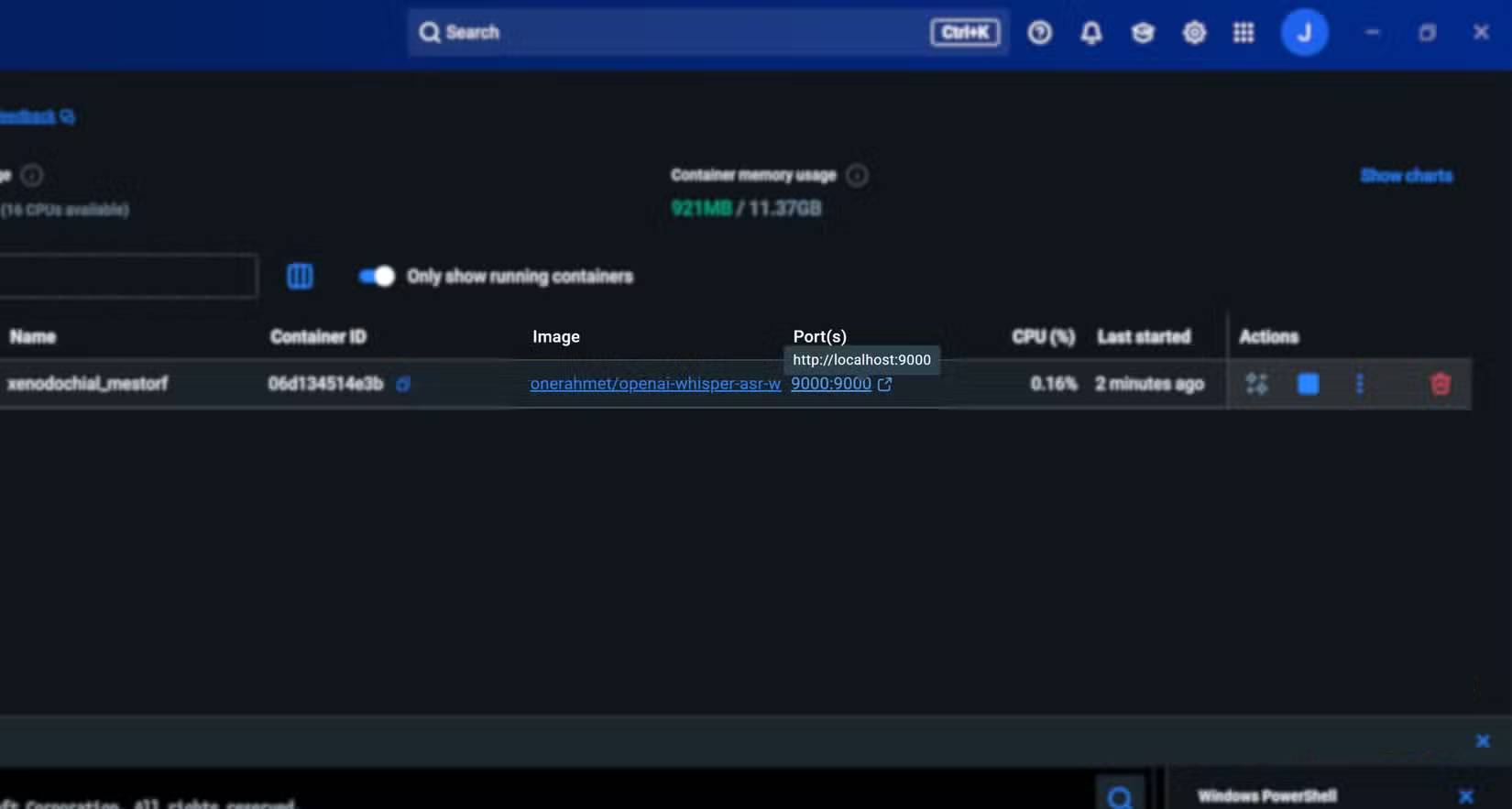Sort by Container ID column header
This screenshot has height=809, width=1512.
(x=318, y=336)
